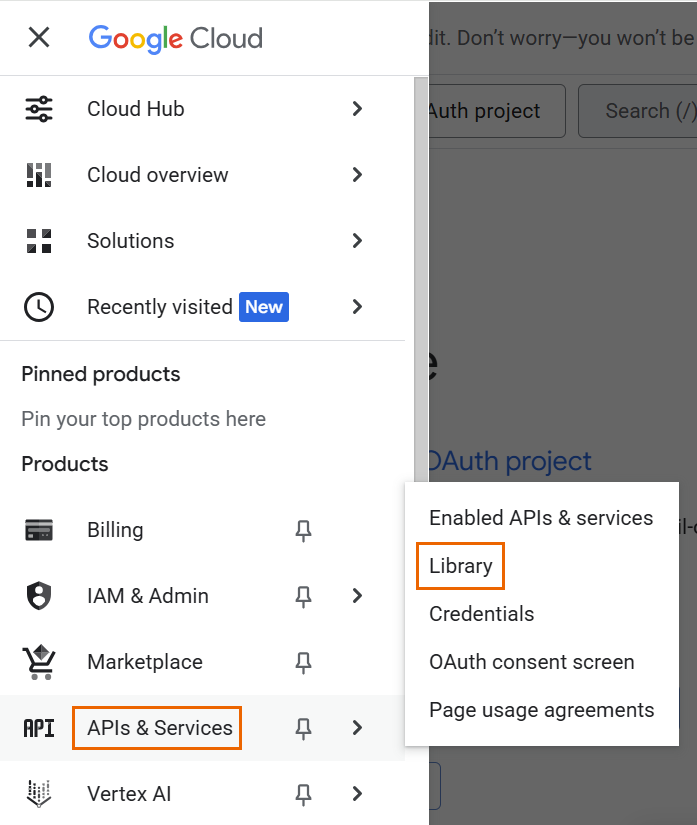Image resolution: width=697 pixels, height=825 pixels.
Task: Pin the Marketplace product
Action: [304, 662]
